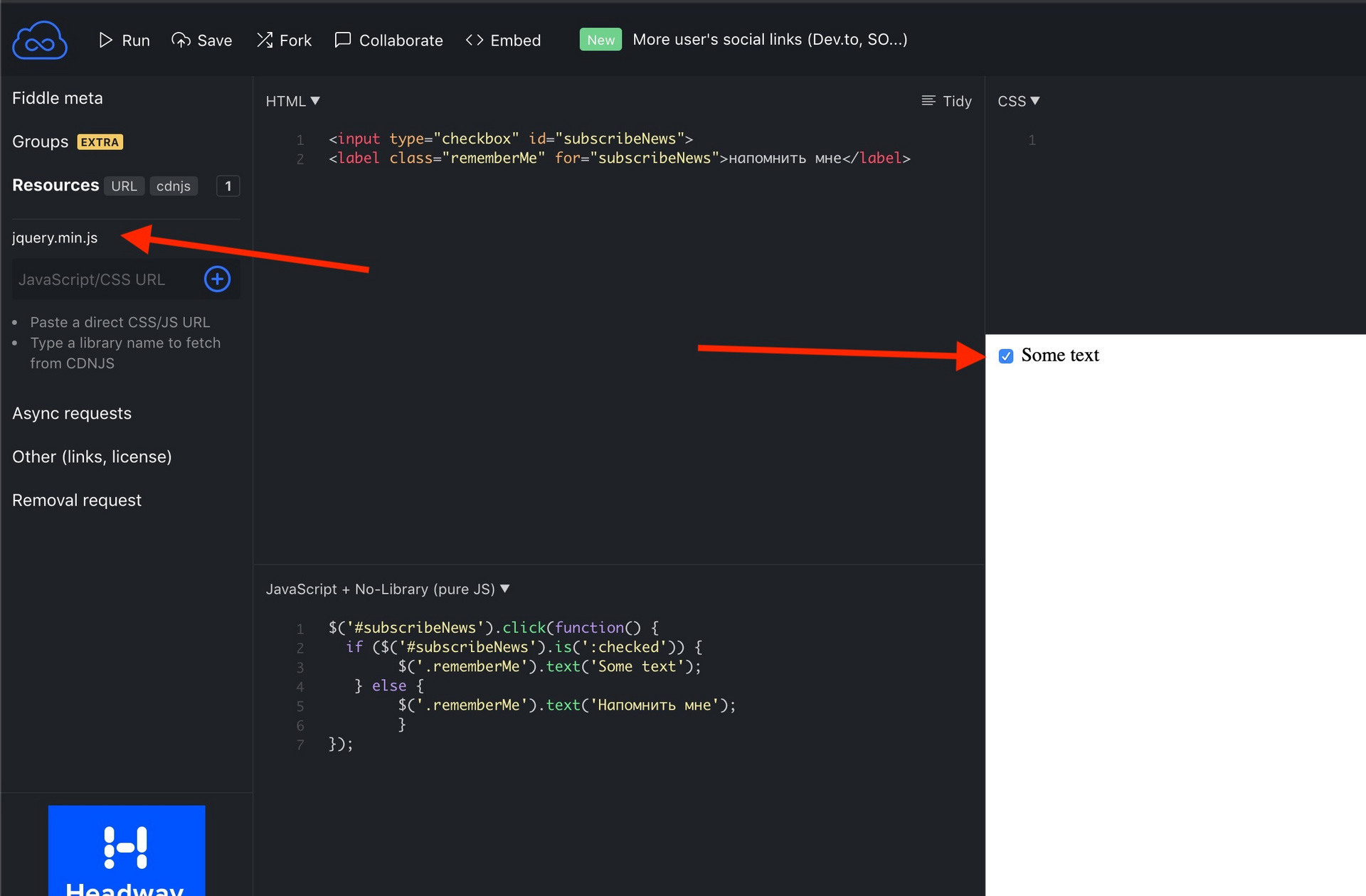Expand the HTML language dropdown selector
Screen dimensions: 1366x896
[x=293, y=100]
